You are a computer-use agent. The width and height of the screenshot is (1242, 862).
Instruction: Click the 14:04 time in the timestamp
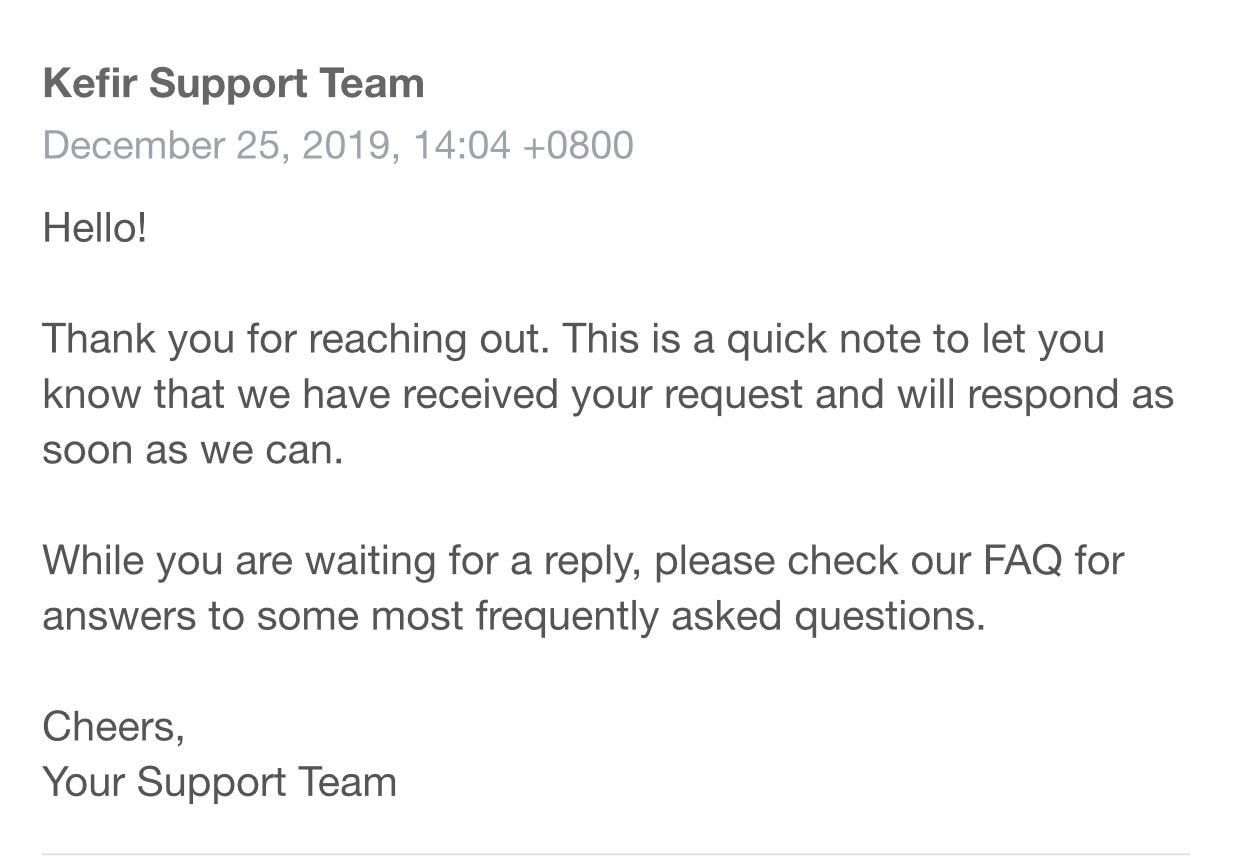pos(461,146)
